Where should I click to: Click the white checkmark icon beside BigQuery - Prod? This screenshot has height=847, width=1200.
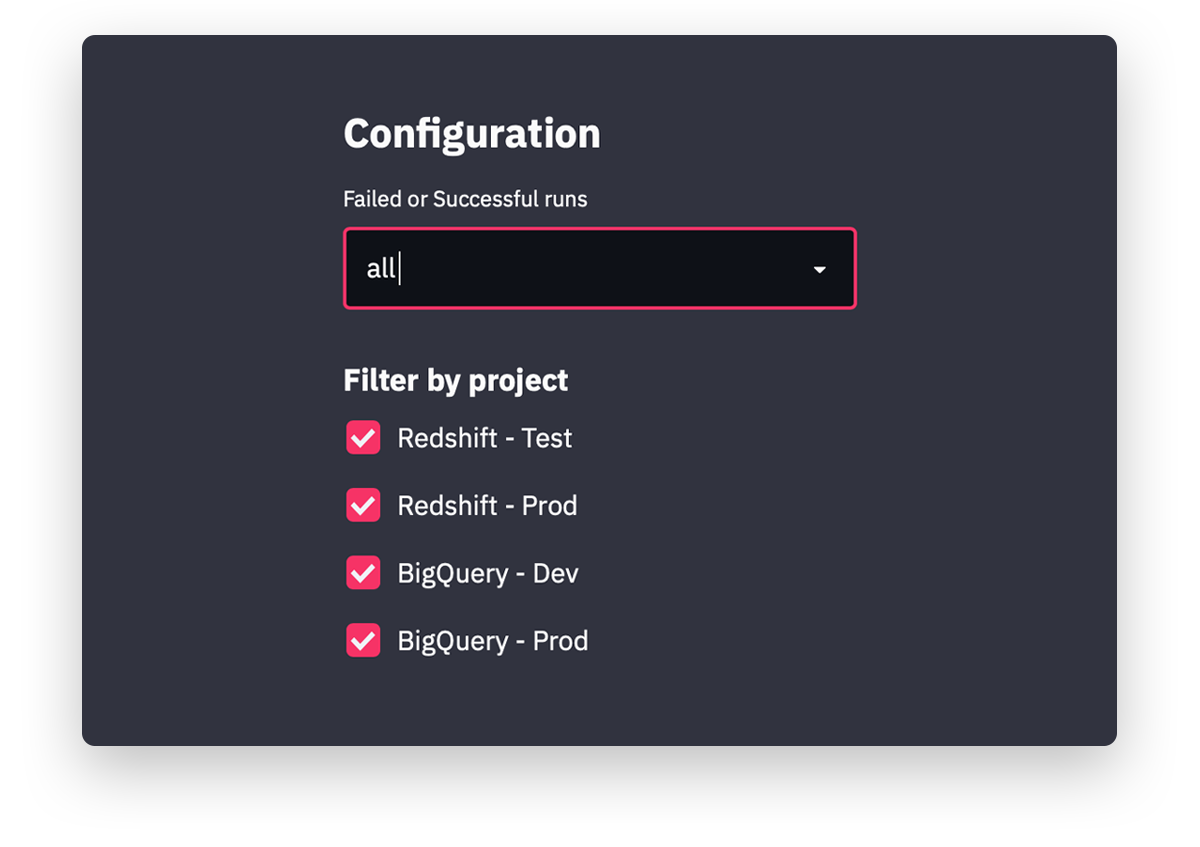(x=363, y=640)
